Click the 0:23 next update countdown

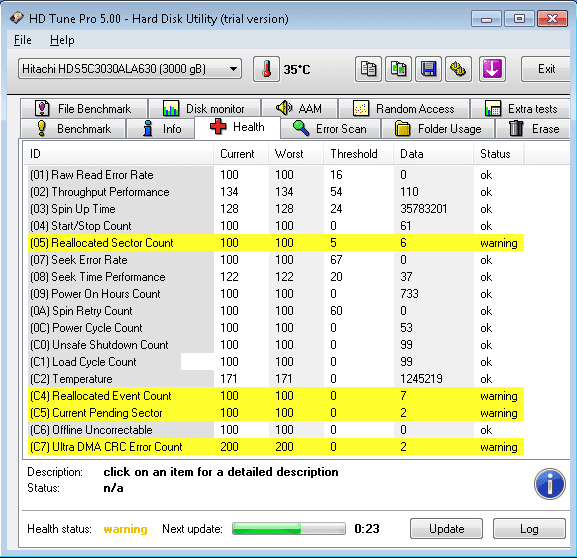click(367, 529)
